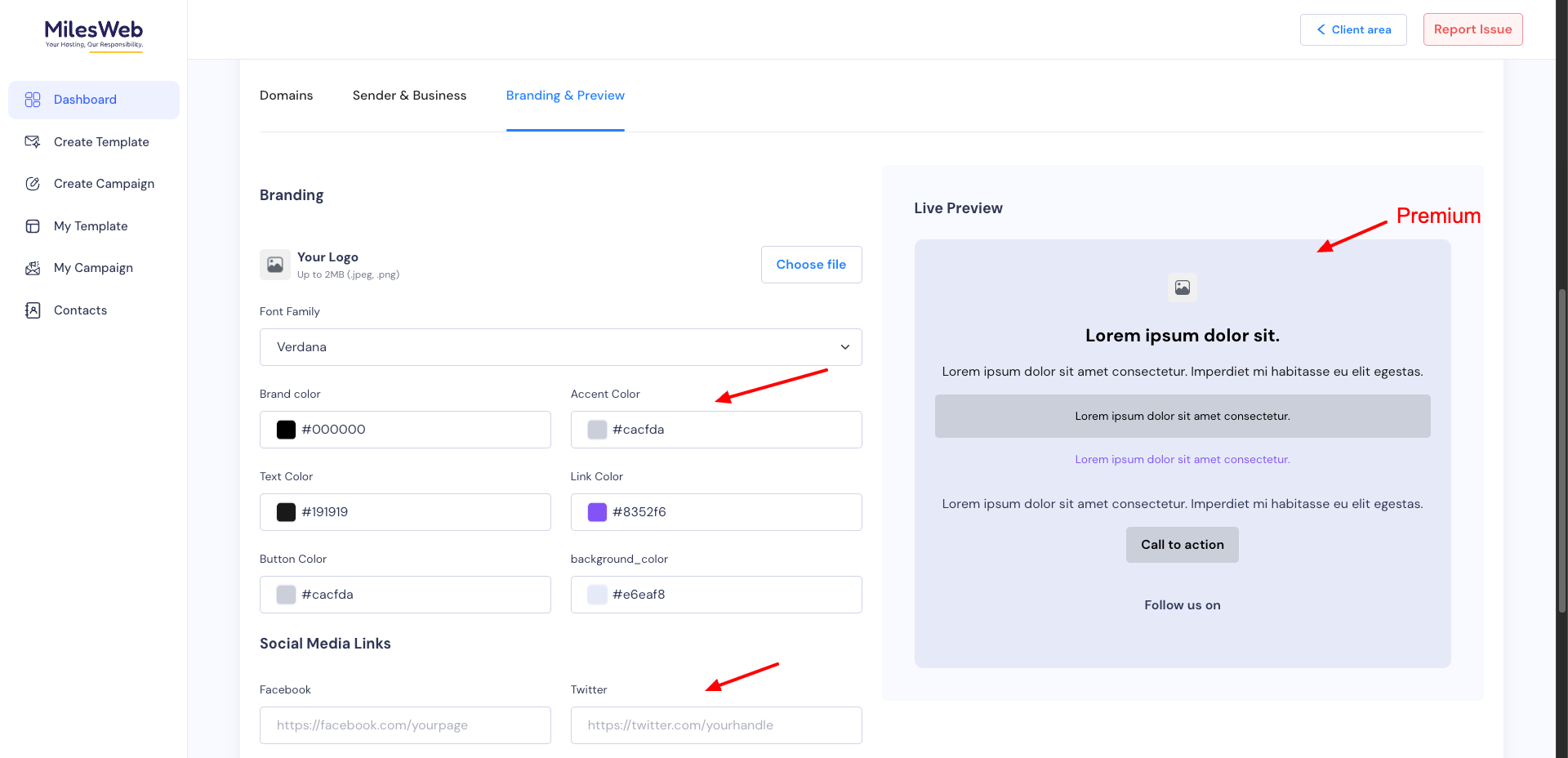Pick the purple Link Color swatch
1568x758 pixels.
pos(597,512)
